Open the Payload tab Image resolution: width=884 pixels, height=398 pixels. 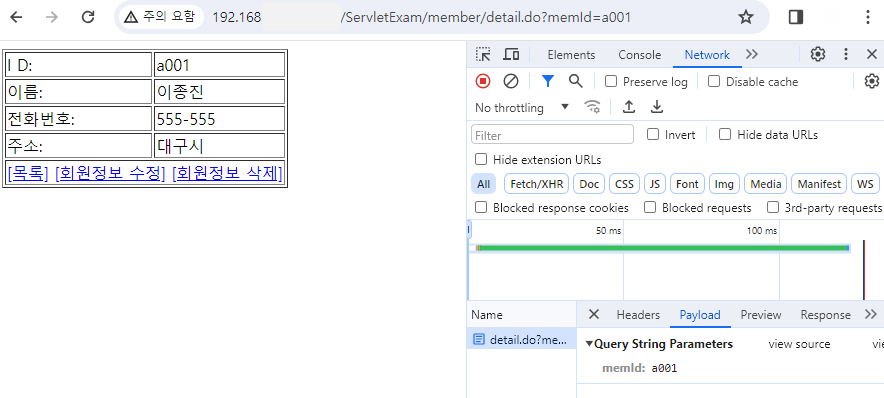(x=700, y=315)
